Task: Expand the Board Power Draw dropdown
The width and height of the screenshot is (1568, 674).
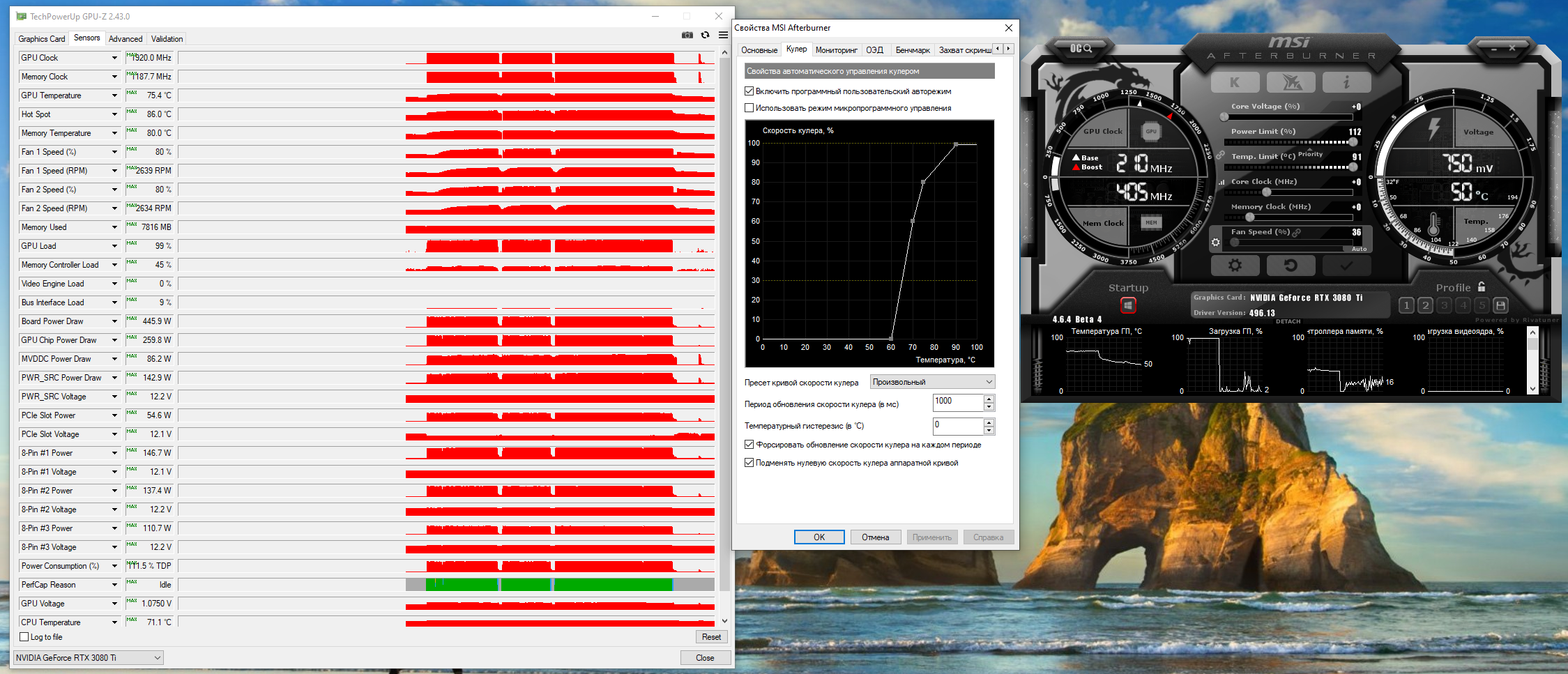Action: [114, 321]
